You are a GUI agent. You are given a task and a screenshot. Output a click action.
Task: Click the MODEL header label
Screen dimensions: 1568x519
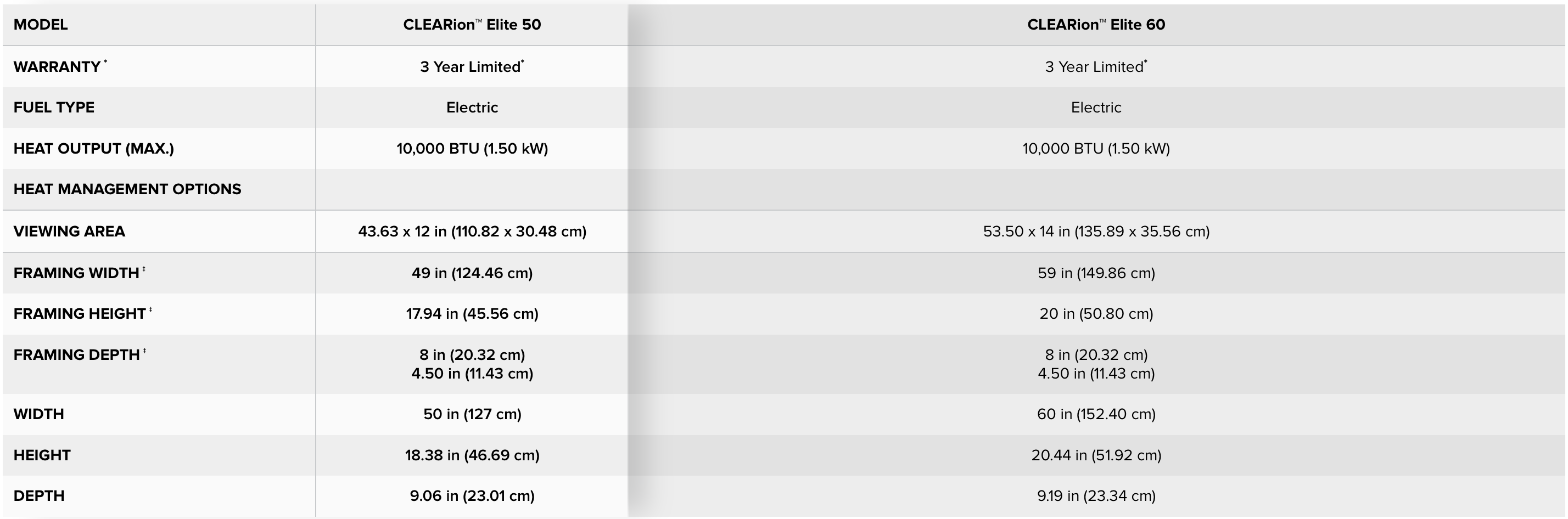click(40, 24)
